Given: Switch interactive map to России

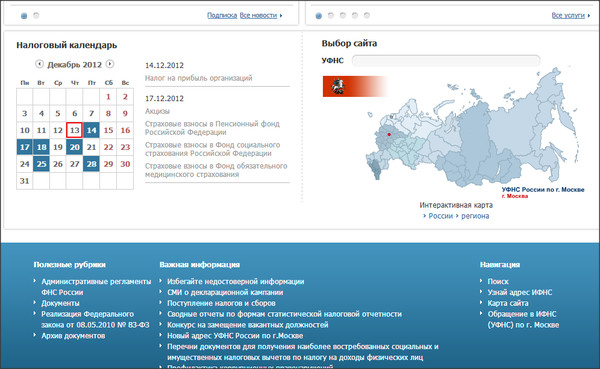Looking at the screenshot, I should pyautogui.click(x=440, y=216).
